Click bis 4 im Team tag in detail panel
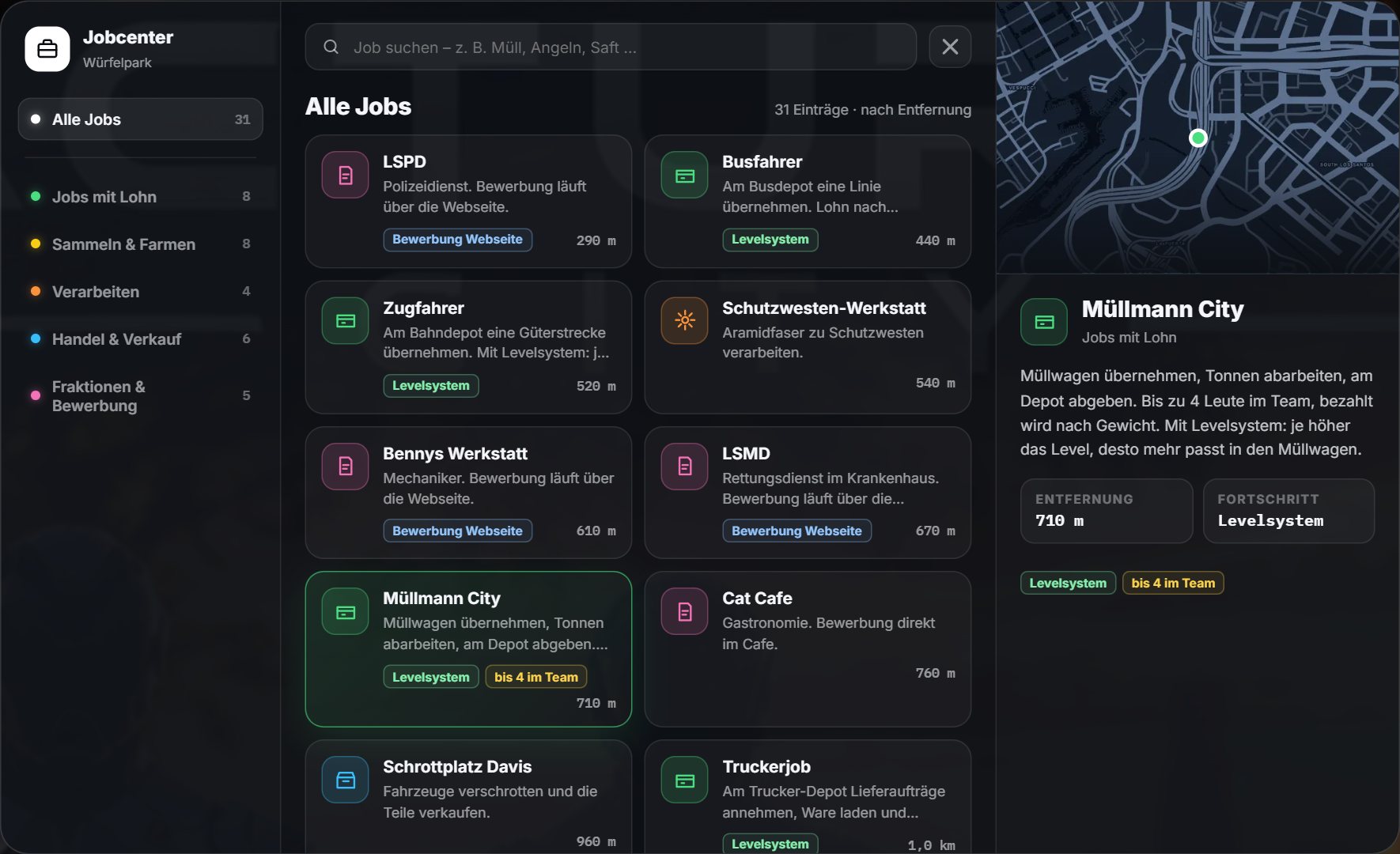The height and width of the screenshot is (854, 1400). point(1173,583)
